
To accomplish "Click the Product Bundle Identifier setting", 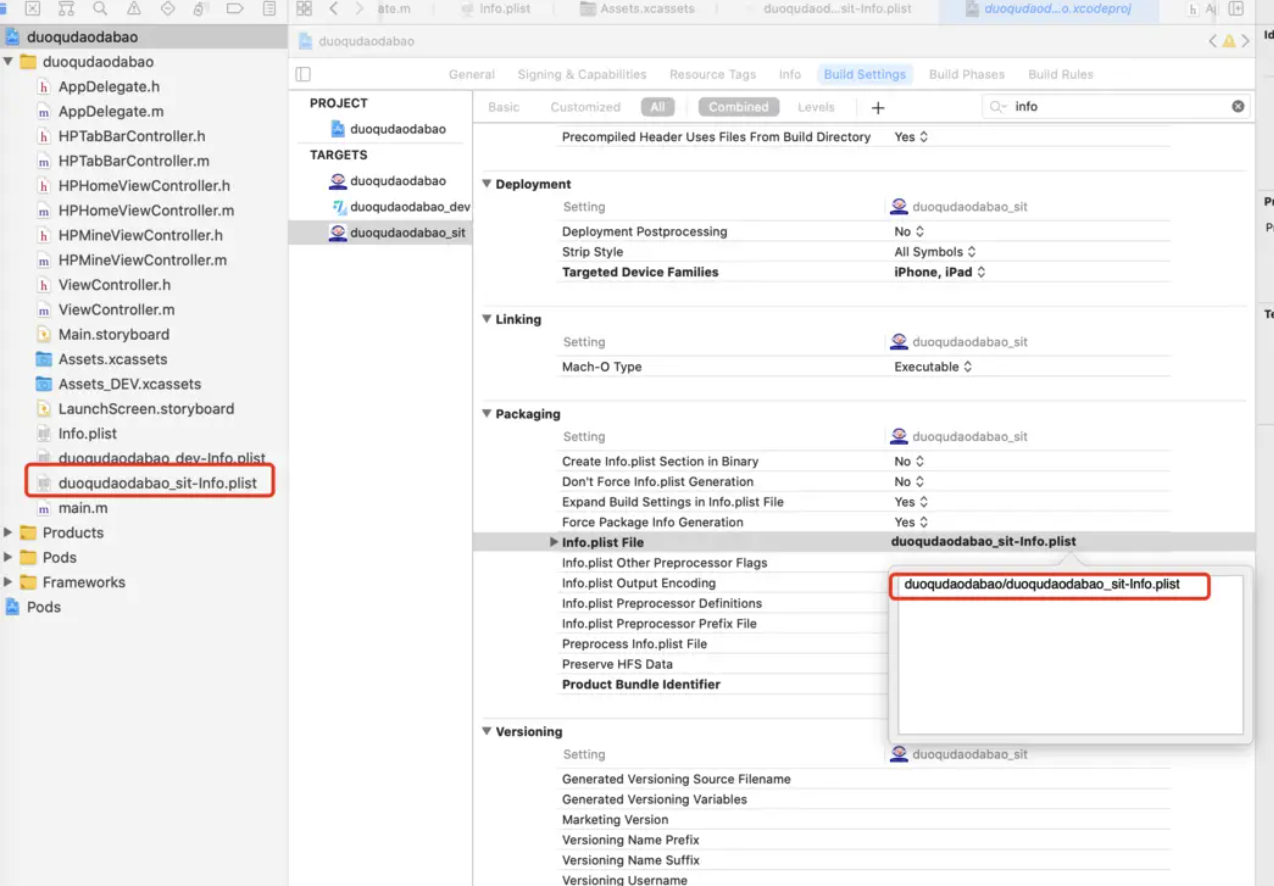I will 641,684.
